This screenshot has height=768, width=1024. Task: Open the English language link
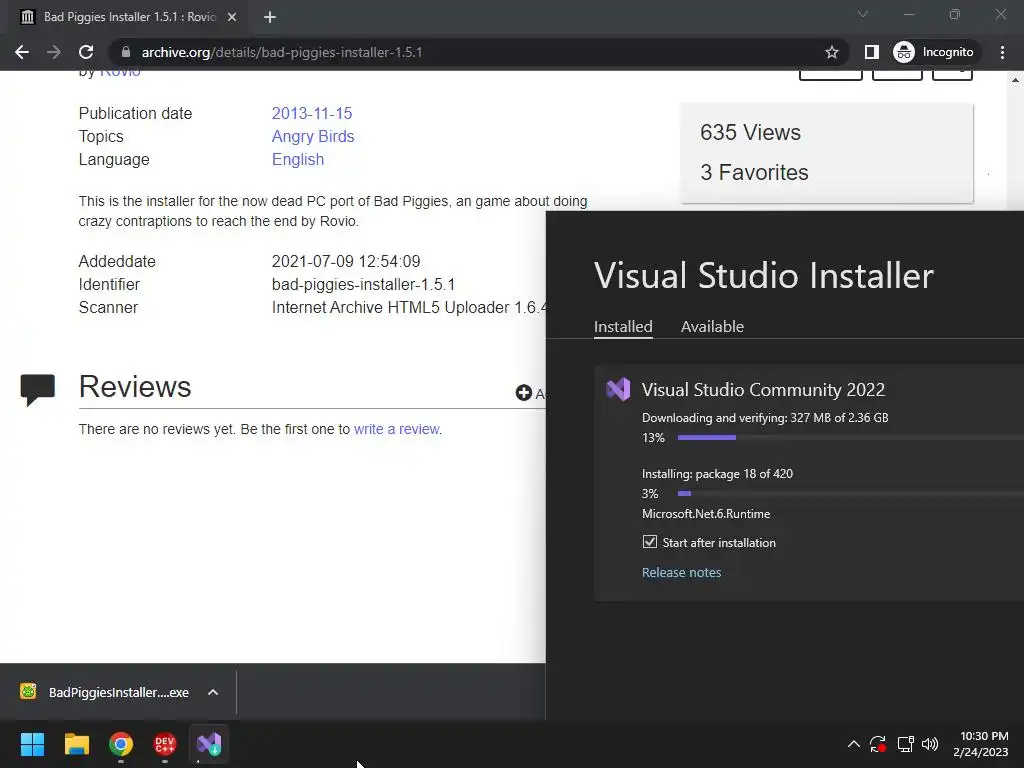298,159
